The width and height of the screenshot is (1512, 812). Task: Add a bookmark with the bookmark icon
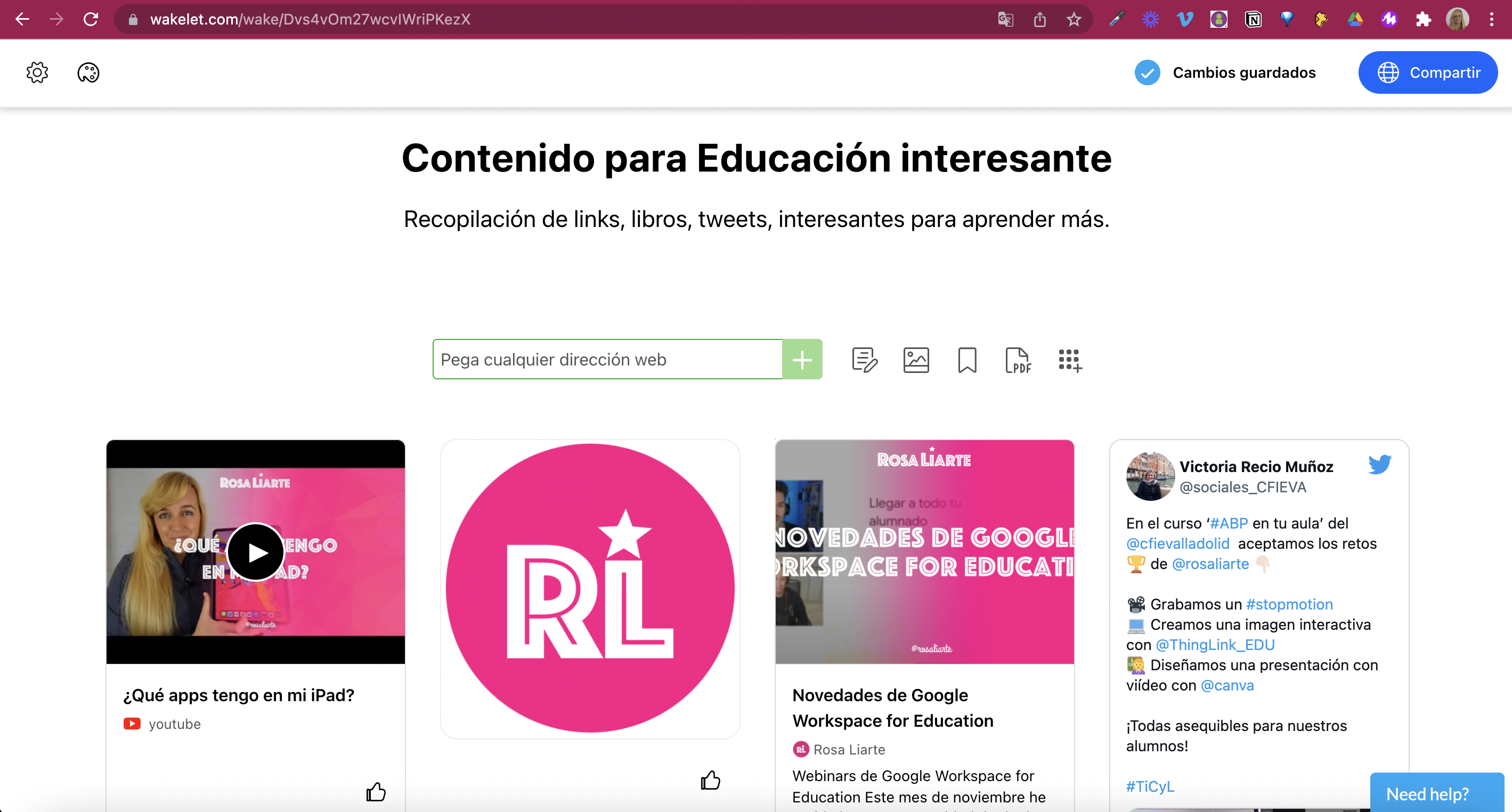coord(968,360)
